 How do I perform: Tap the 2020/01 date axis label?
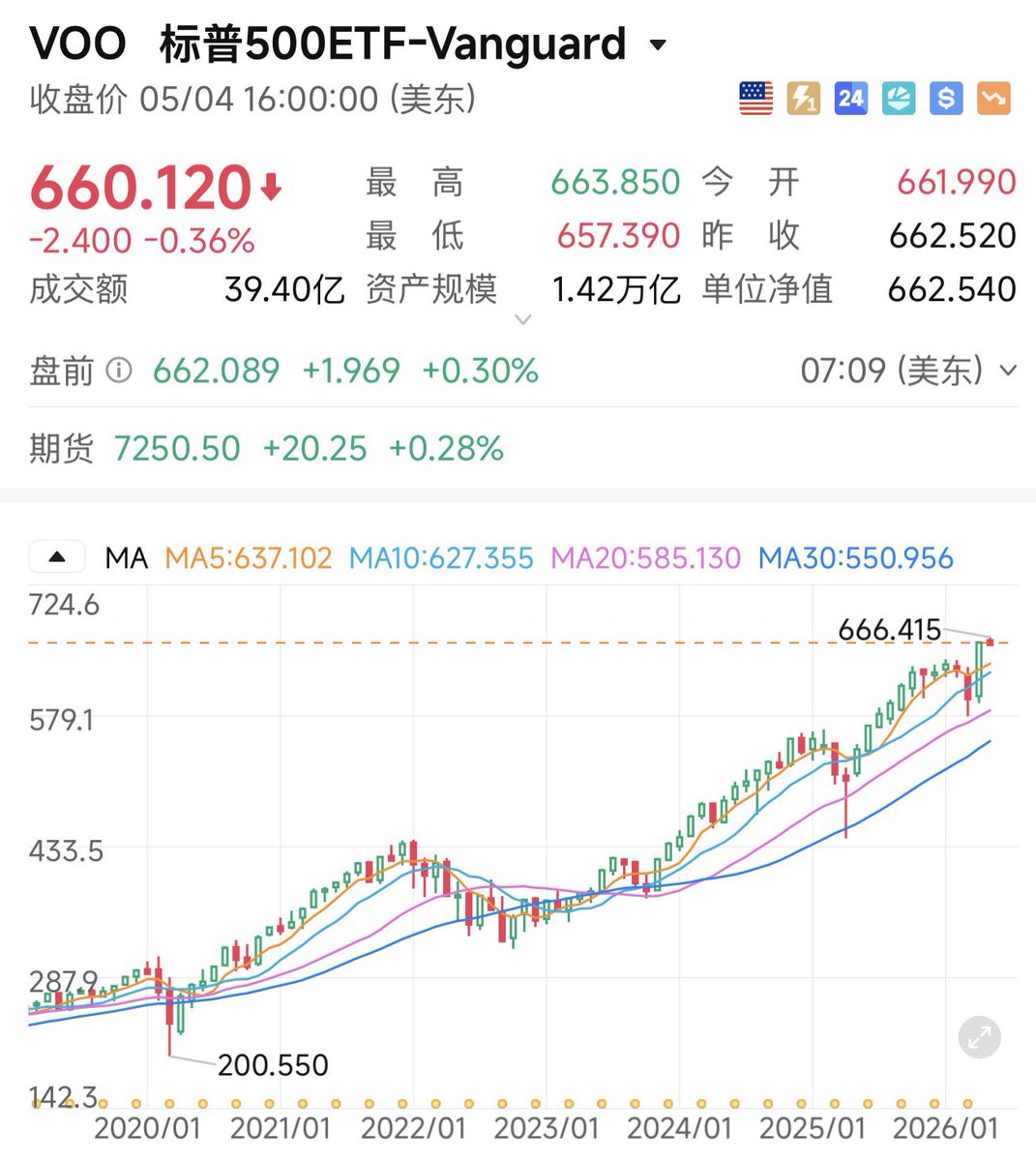click(147, 1128)
